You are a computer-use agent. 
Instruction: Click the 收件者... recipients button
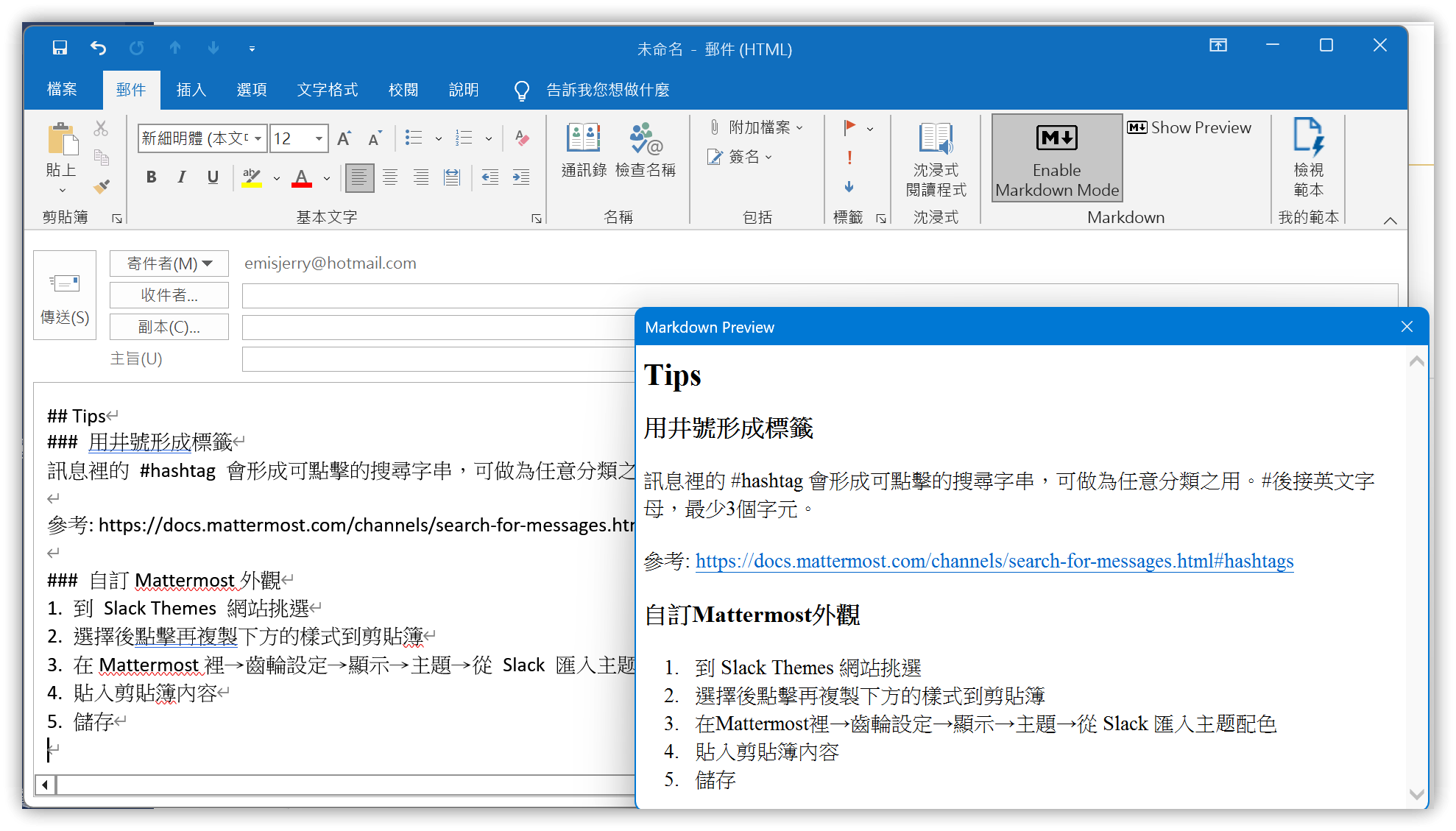[x=169, y=295]
